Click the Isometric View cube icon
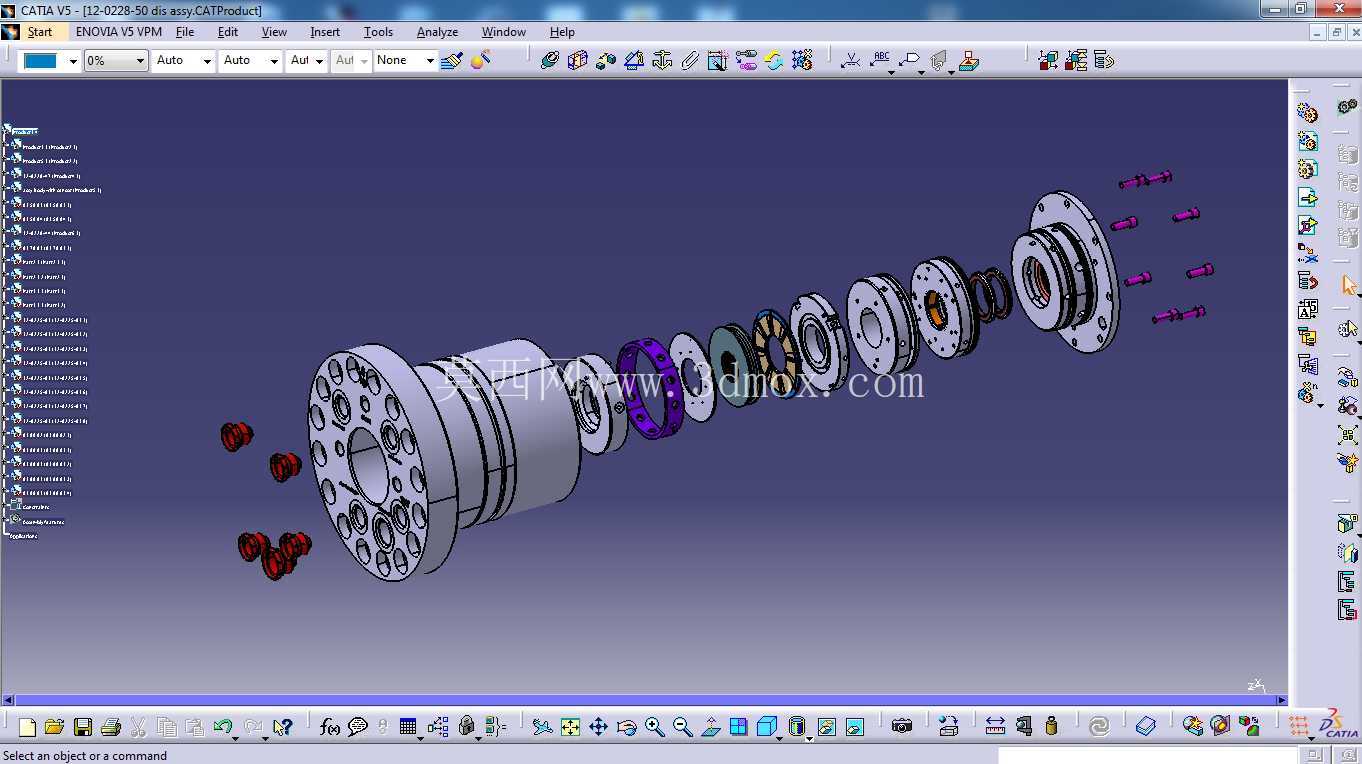 [766, 727]
